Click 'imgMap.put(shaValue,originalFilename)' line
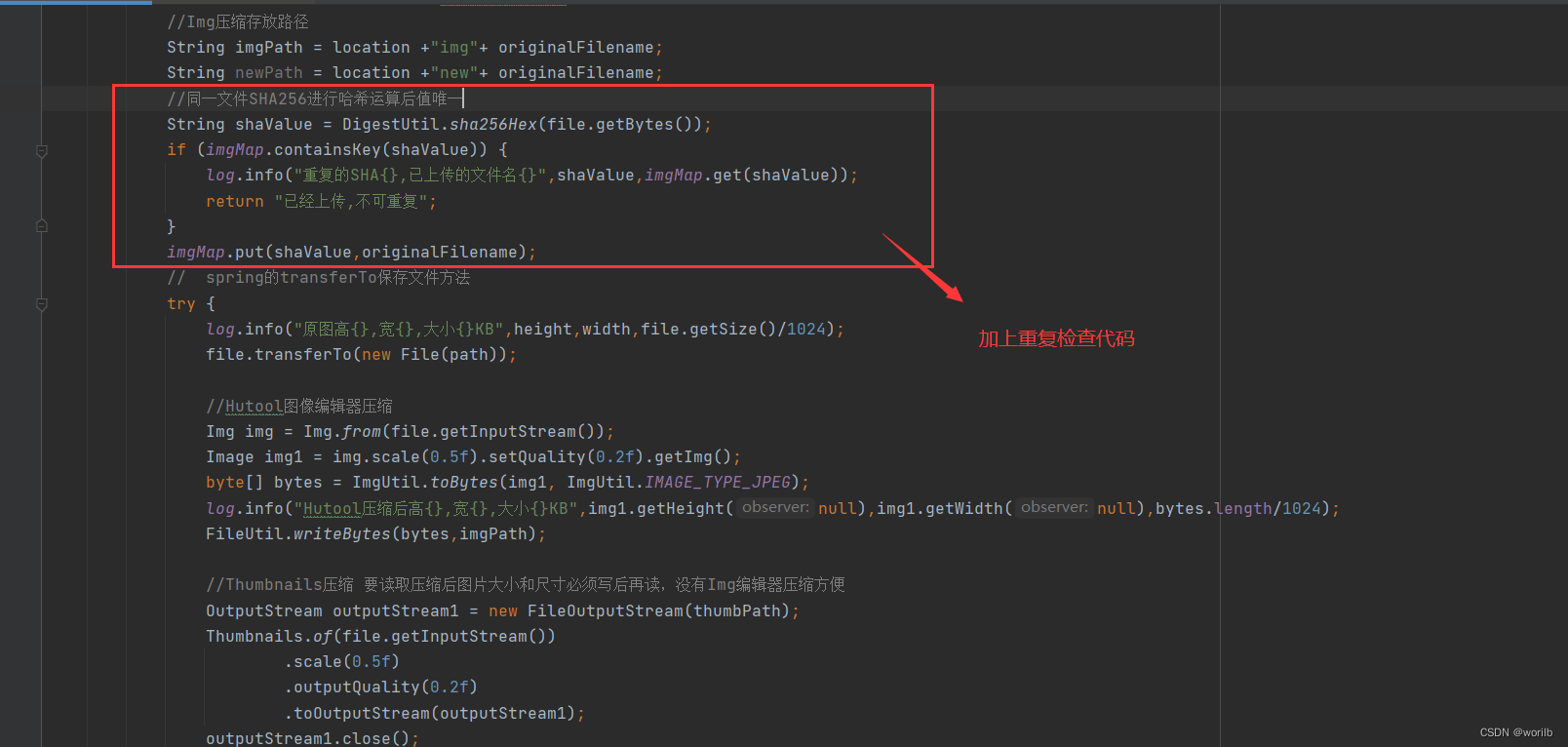The height and width of the screenshot is (747, 1568). (x=352, y=252)
